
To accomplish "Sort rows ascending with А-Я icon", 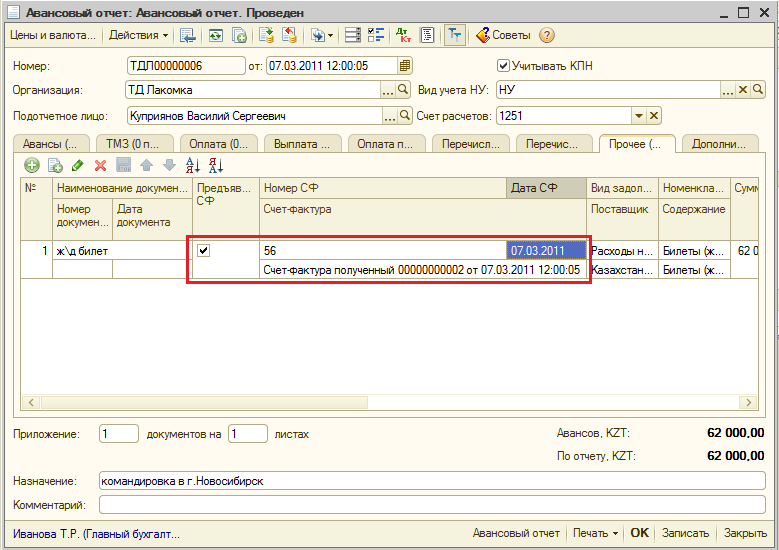I will click(x=193, y=165).
